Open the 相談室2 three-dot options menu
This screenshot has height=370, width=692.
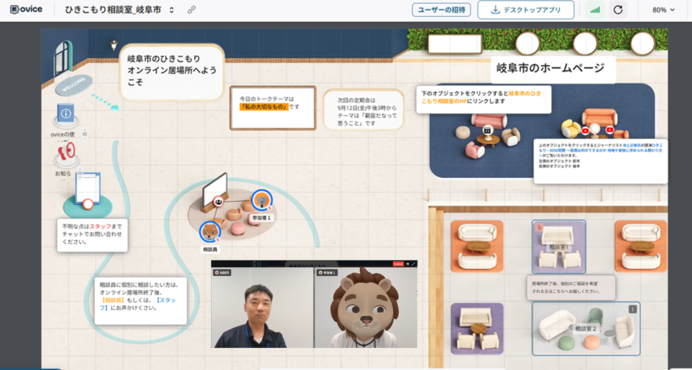[x=632, y=309]
